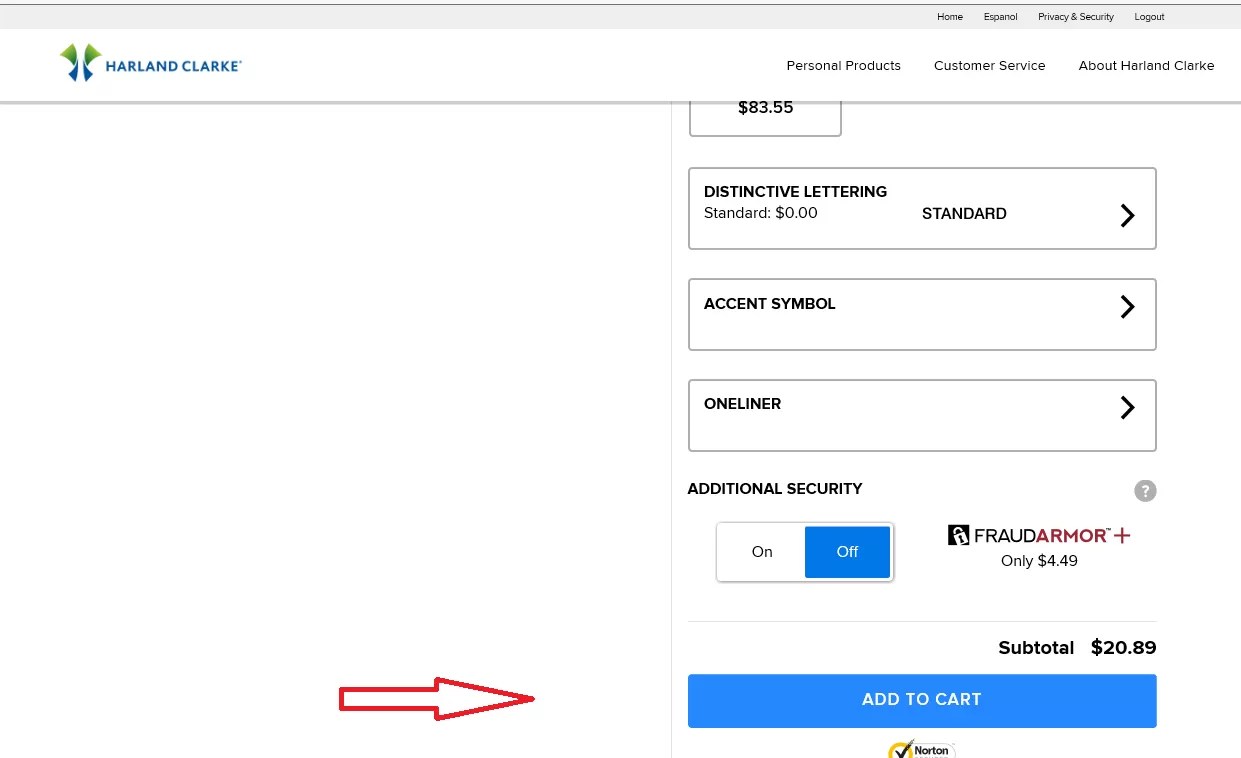
Task: Click the Additional Security heading
Action: coord(774,489)
